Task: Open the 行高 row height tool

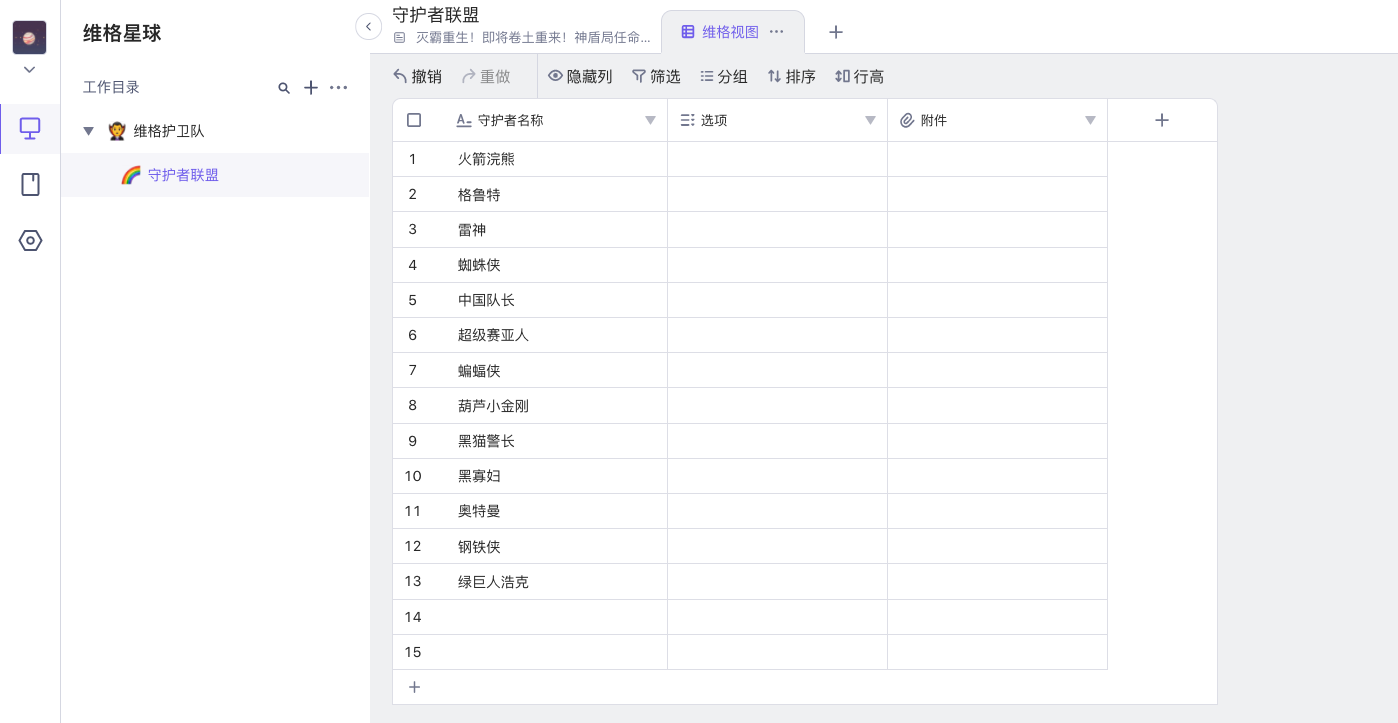Action: 859,76
